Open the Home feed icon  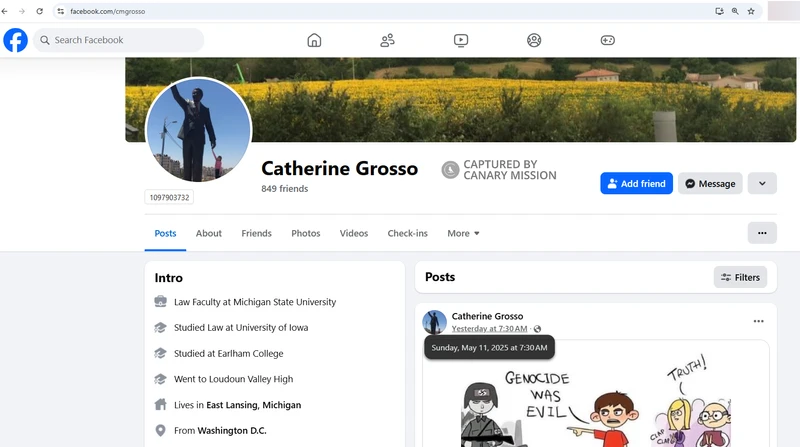click(x=314, y=40)
